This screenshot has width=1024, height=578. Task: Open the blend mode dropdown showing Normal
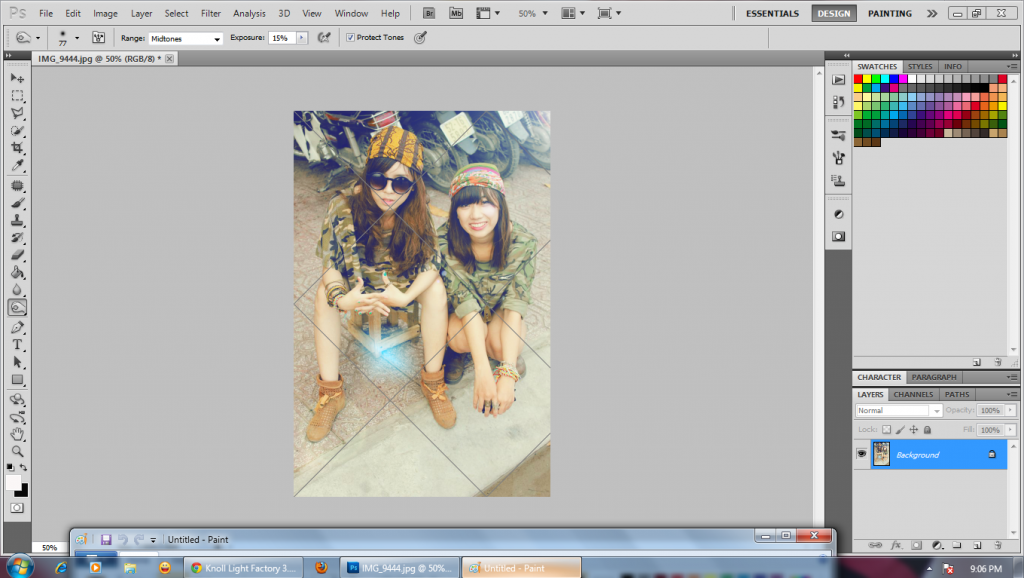pos(899,411)
